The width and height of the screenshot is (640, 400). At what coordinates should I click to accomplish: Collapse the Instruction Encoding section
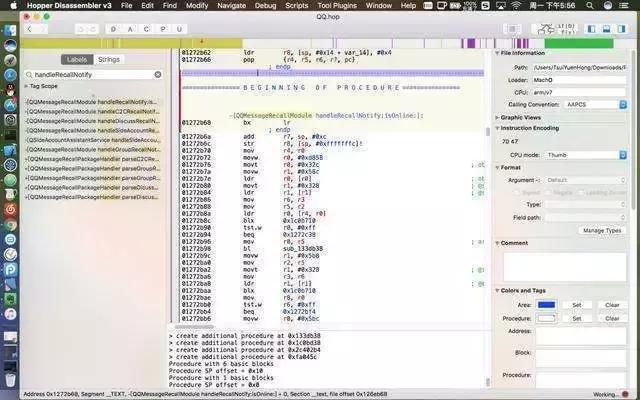click(x=497, y=128)
